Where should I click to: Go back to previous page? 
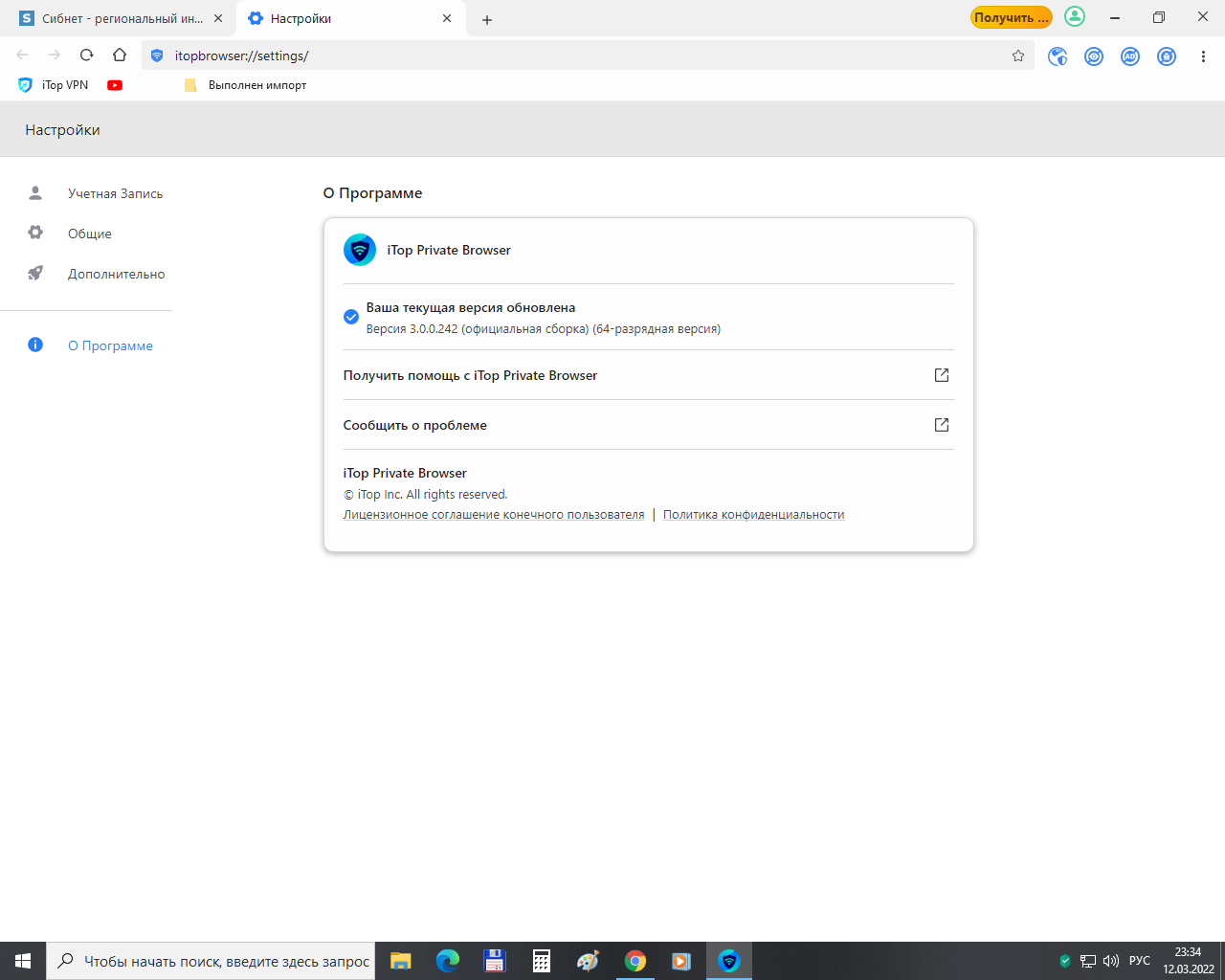coord(22,56)
